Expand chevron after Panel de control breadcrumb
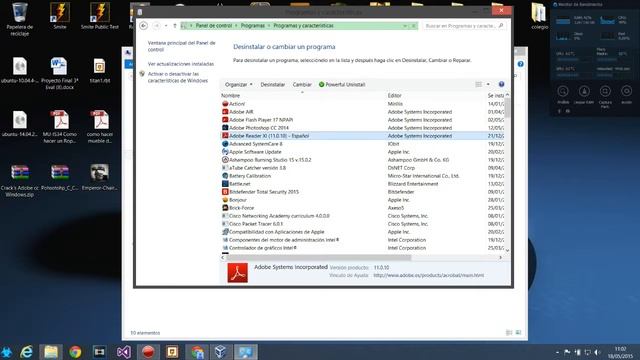Screen dimensions: 640x360 click(236, 26)
